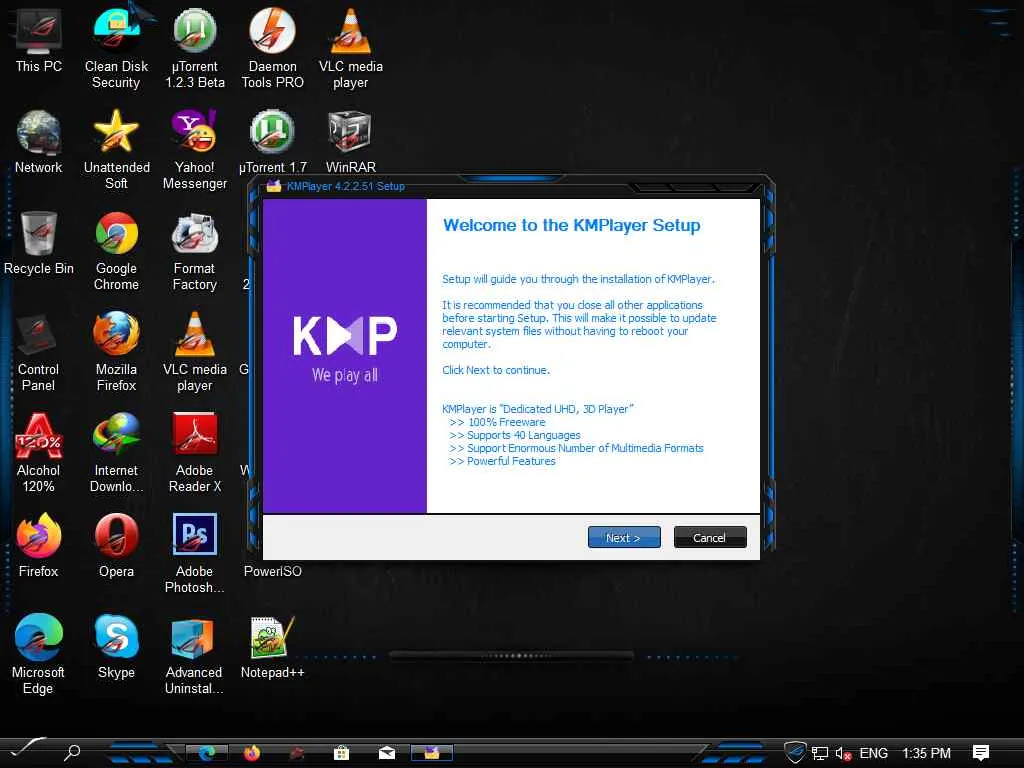Open Mail app on taskbar

387,753
